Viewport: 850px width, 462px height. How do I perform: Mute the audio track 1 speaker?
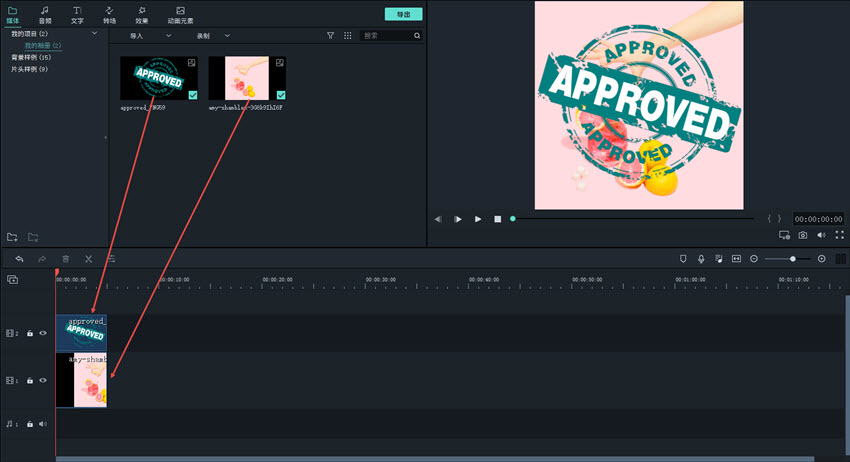(43, 424)
